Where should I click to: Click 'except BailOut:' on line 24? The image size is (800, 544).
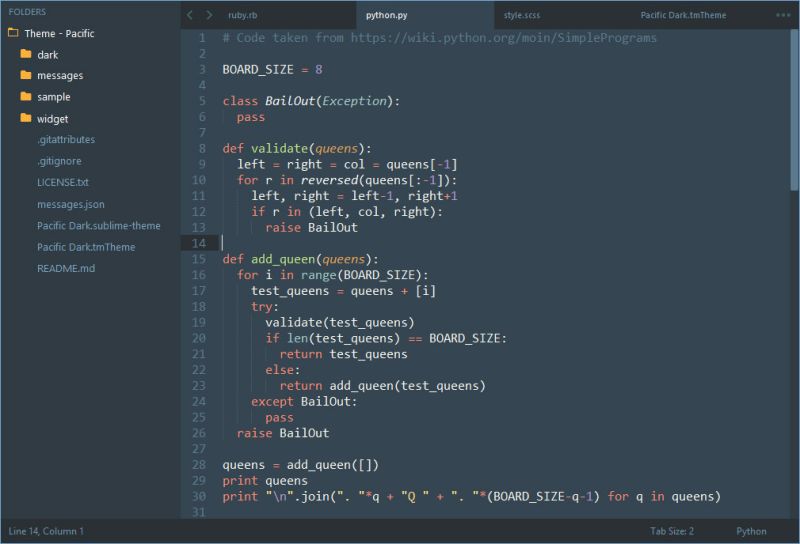point(304,402)
